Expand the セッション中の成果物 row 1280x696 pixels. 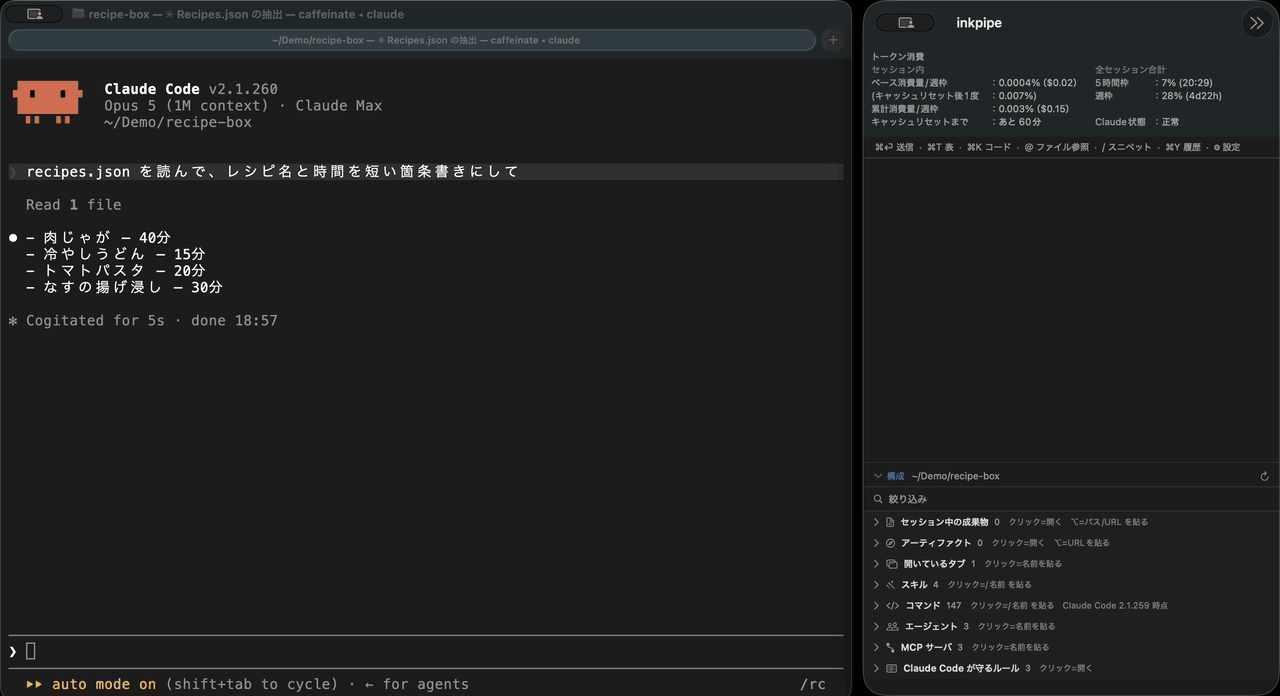point(877,522)
